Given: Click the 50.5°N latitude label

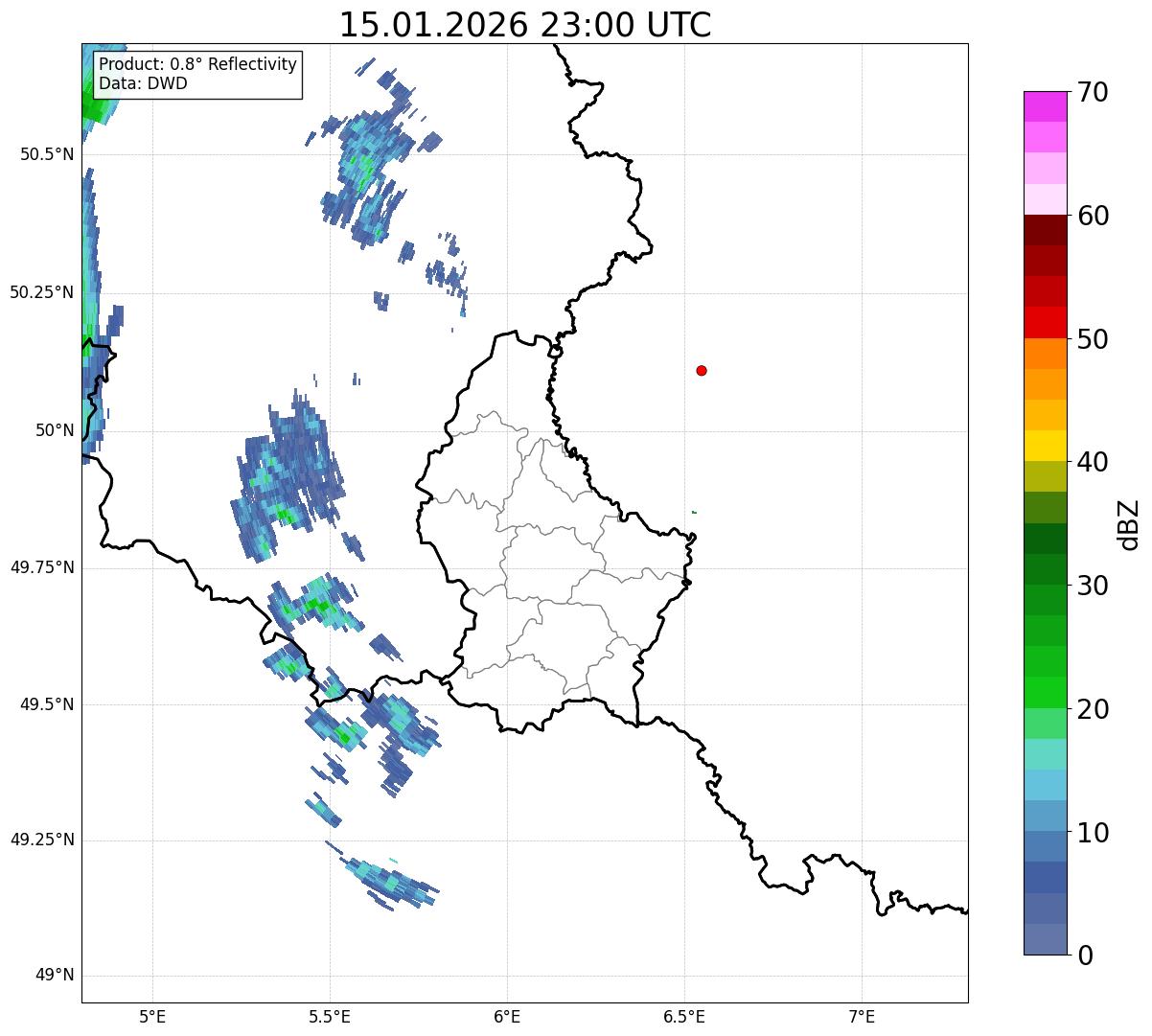Looking at the screenshot, I should [46, 154].
